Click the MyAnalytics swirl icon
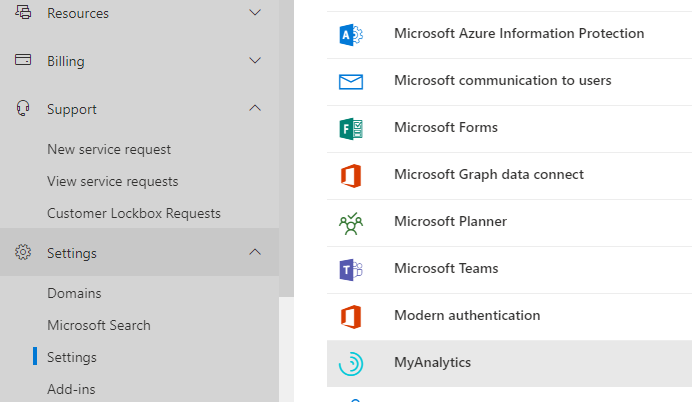 pos(351,364)
